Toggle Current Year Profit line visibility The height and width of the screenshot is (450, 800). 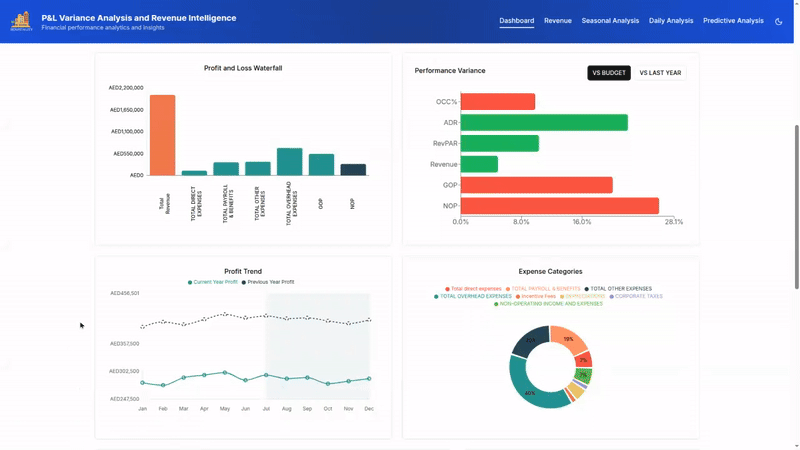[x=190, y=283]
